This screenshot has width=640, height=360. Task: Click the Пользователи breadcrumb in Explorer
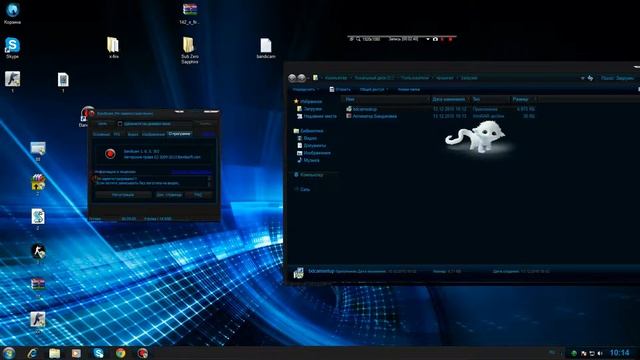[x=415, y=78]
